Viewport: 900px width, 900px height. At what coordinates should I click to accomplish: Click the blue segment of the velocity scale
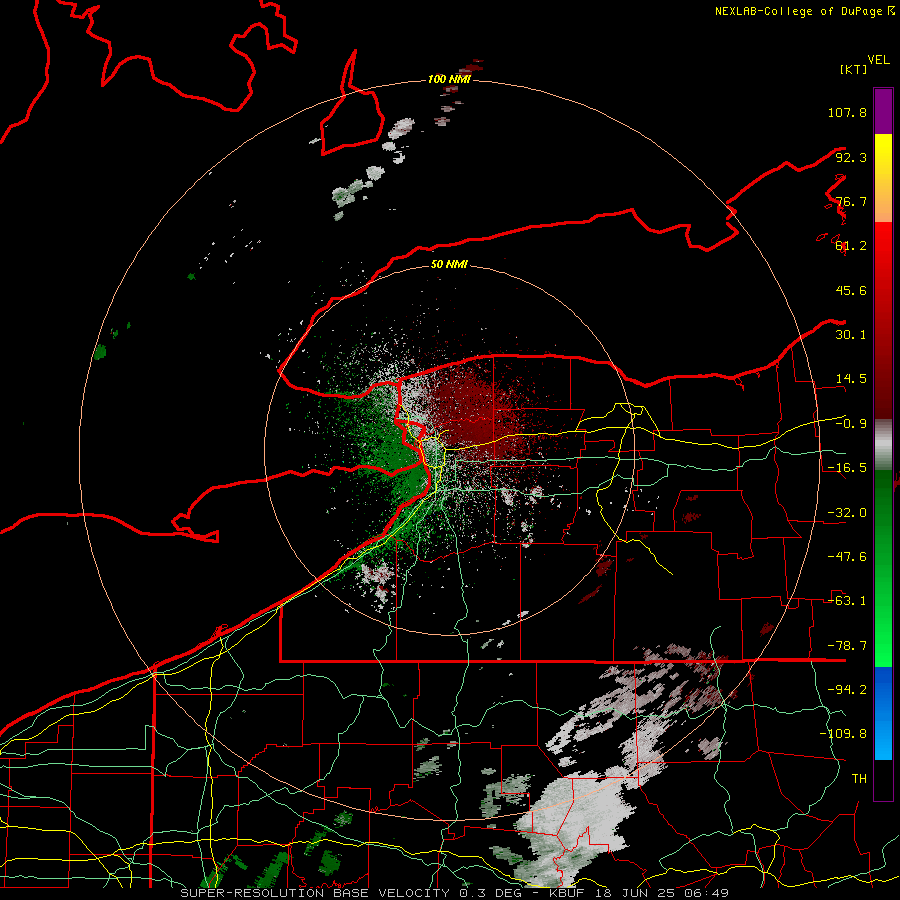click(x=883, y=713)
